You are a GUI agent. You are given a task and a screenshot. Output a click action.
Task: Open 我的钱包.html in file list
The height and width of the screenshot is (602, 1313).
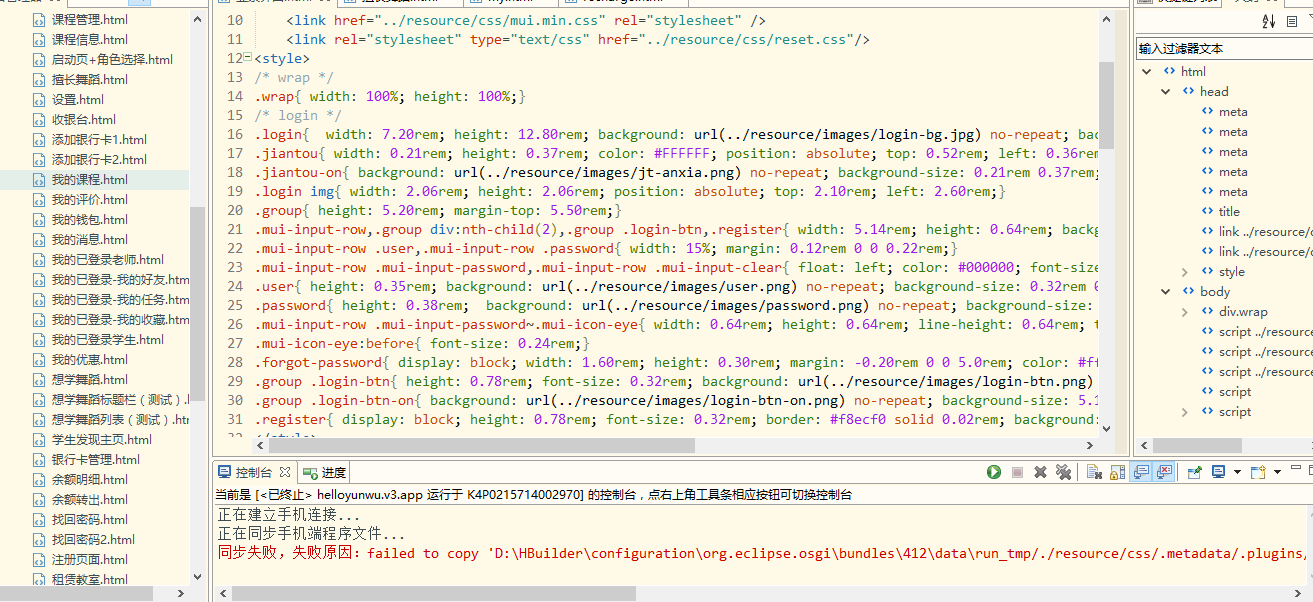click(89, 220)
